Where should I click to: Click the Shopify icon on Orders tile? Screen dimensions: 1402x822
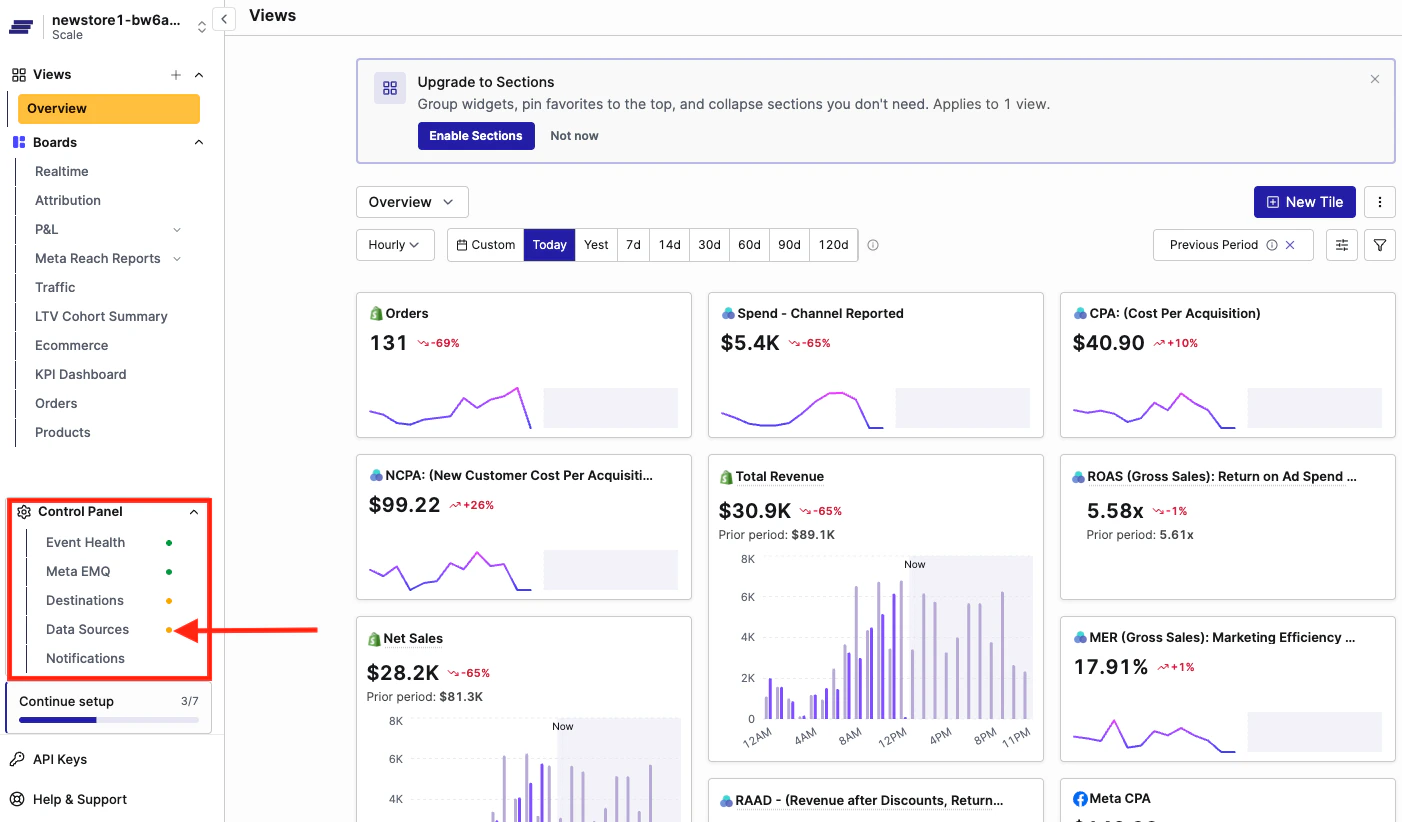point(376,313)
